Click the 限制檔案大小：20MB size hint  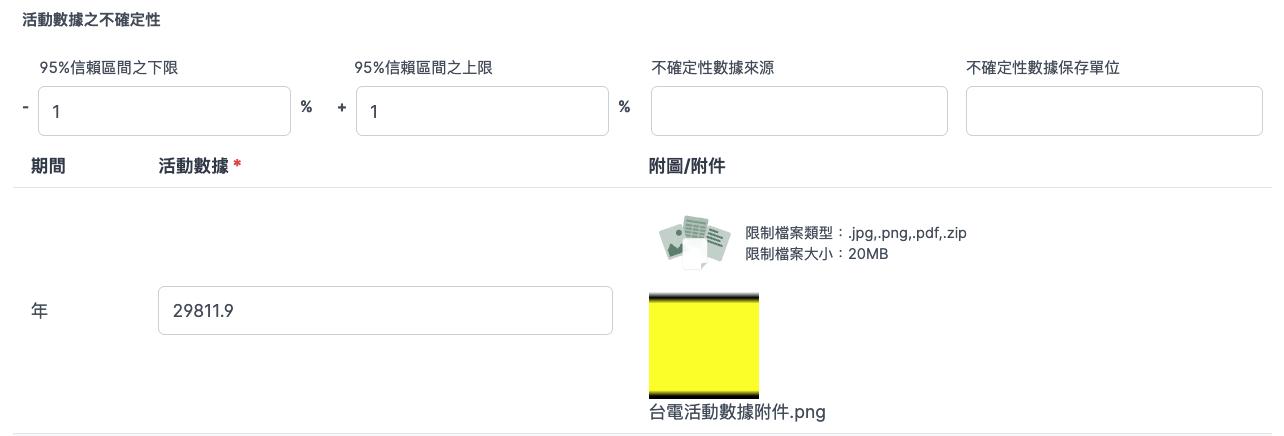pyautogui.click(x=816, y=254)
